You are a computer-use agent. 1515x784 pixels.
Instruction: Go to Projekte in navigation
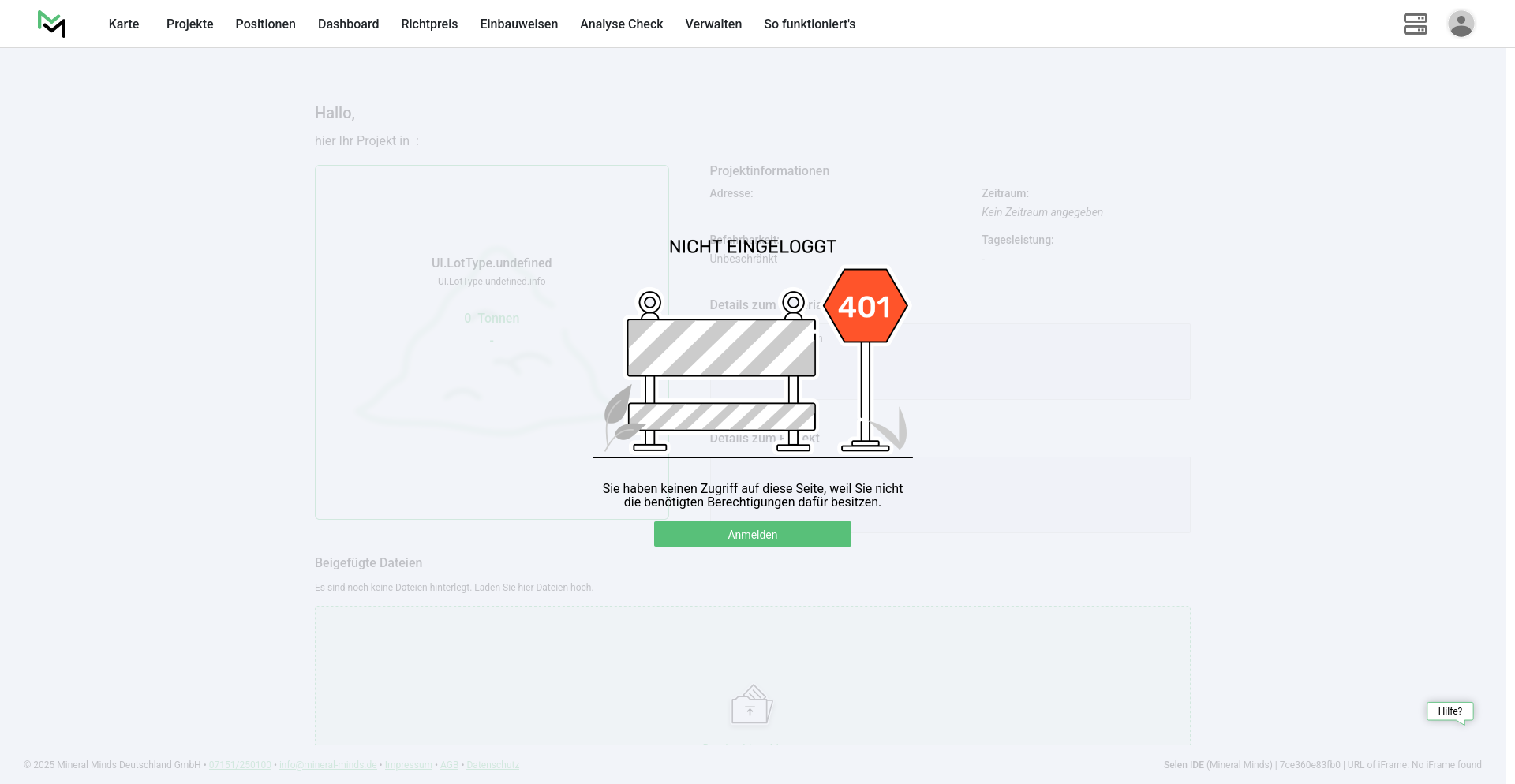coord(189,24)
